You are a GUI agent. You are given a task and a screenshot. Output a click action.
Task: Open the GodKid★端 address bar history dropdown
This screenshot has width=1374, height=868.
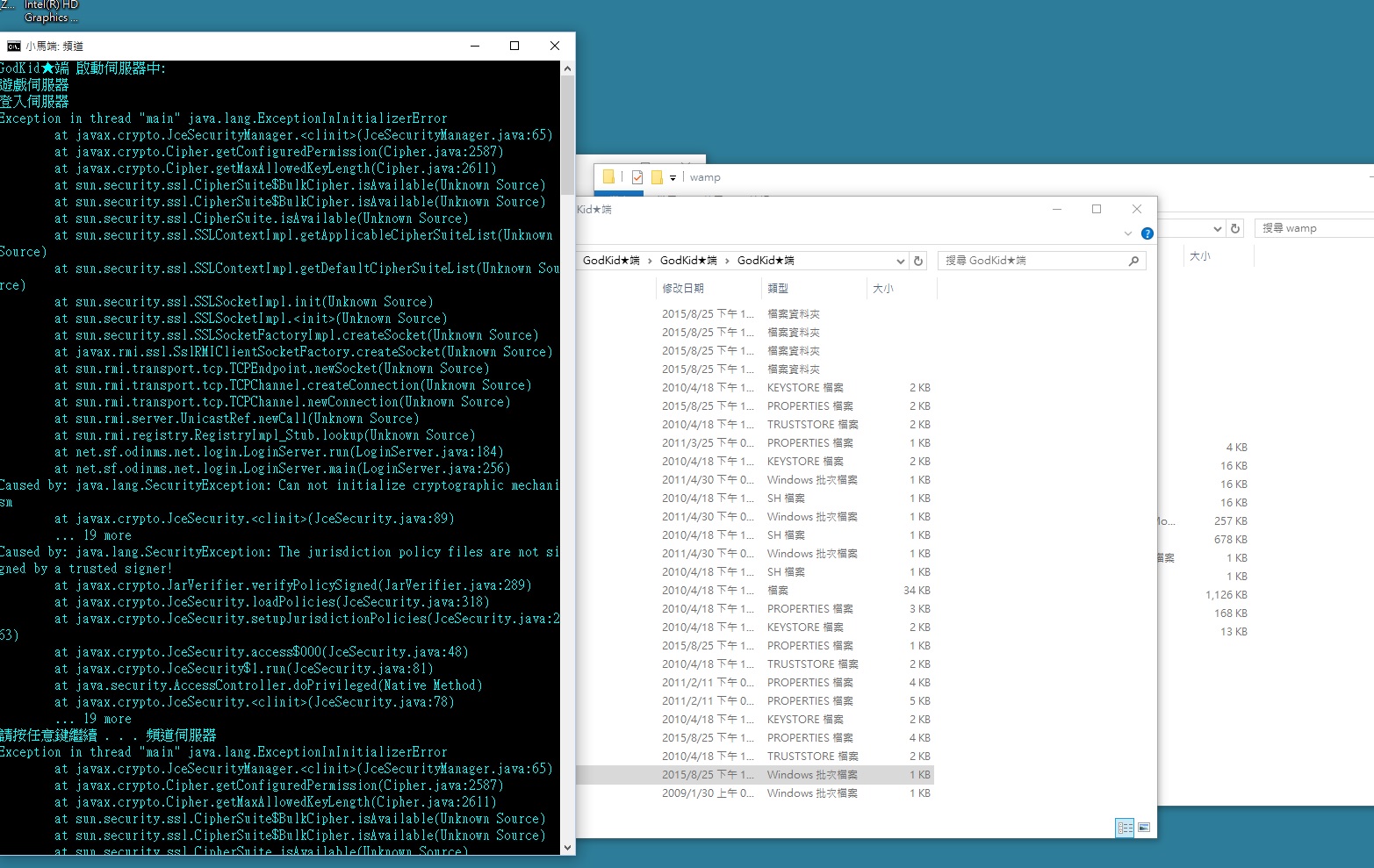pyautogui.click(x=900, y=261)
